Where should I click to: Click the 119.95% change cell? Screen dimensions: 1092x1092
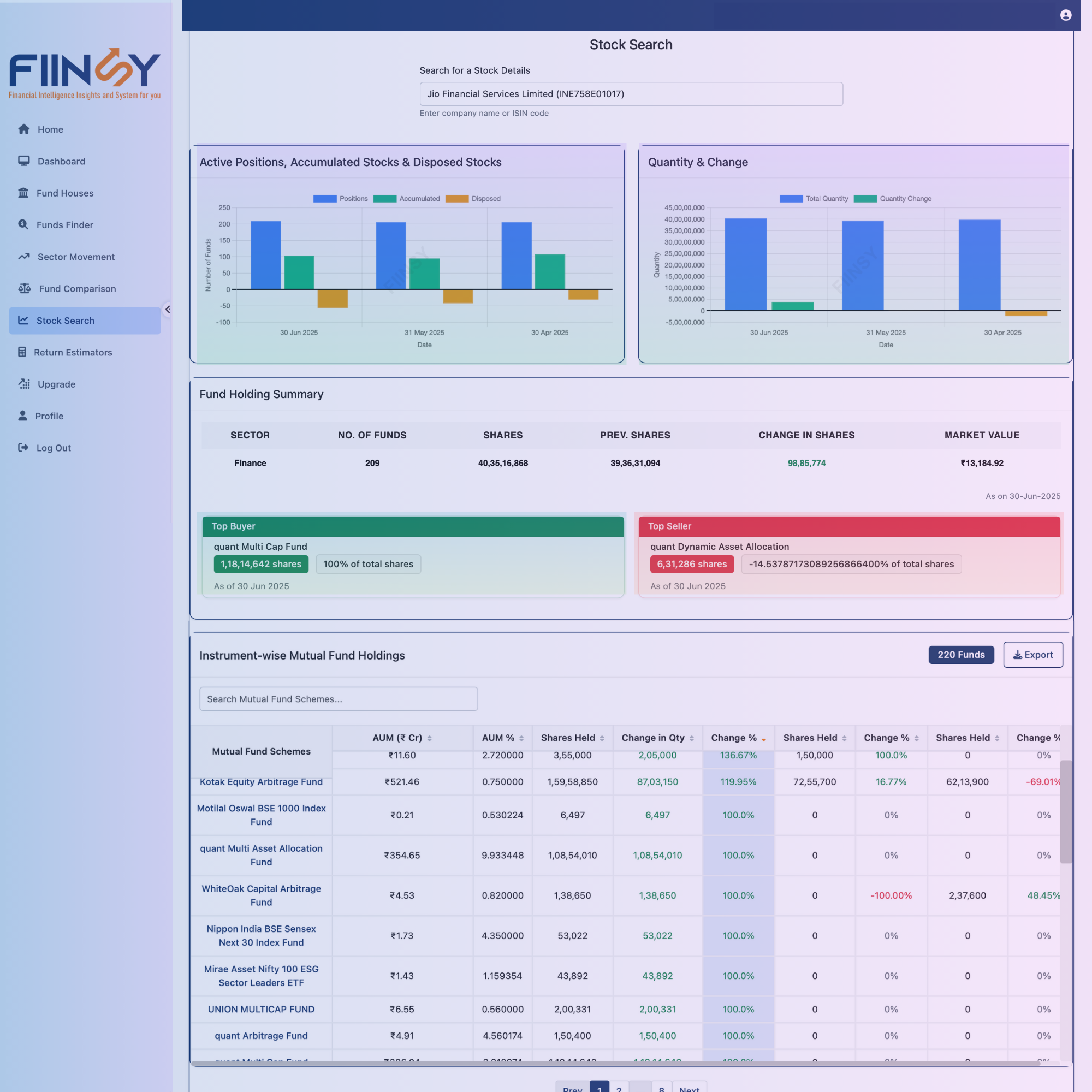(x=738, y=782)
